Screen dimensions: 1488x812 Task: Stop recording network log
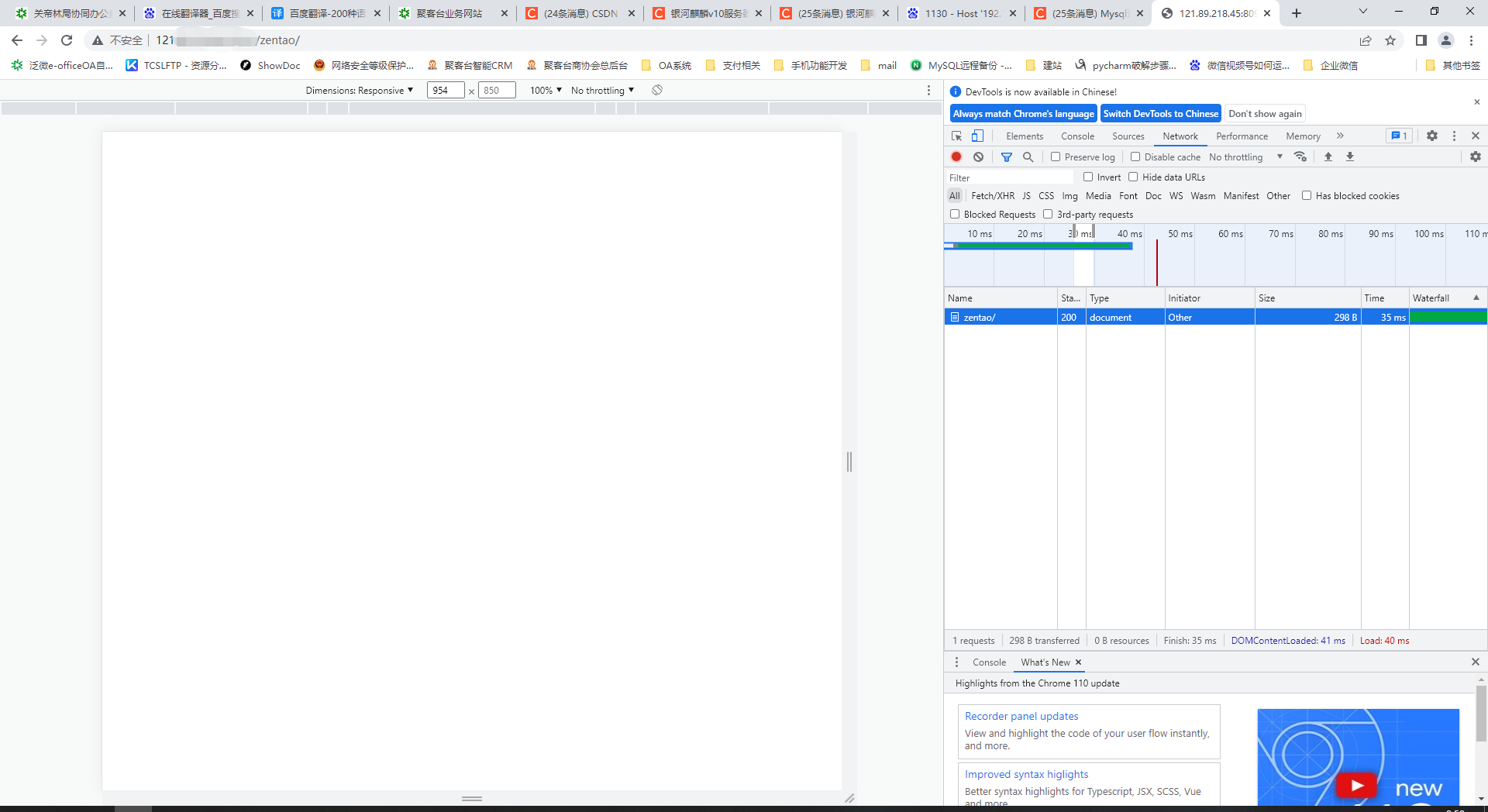tap(956, 157)
